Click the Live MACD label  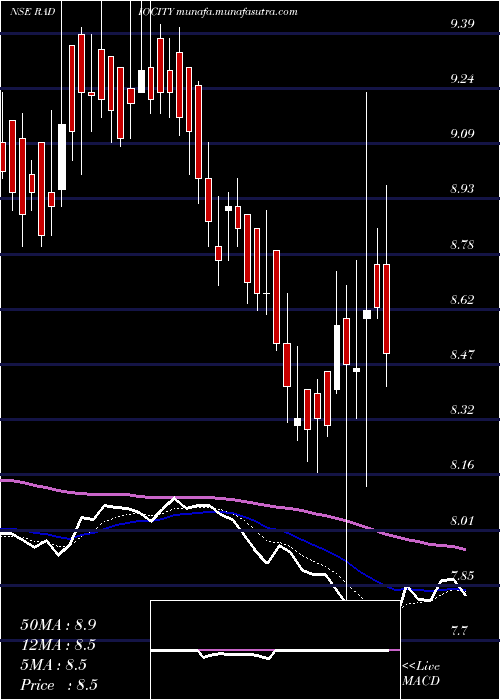[x=421, y=674]
